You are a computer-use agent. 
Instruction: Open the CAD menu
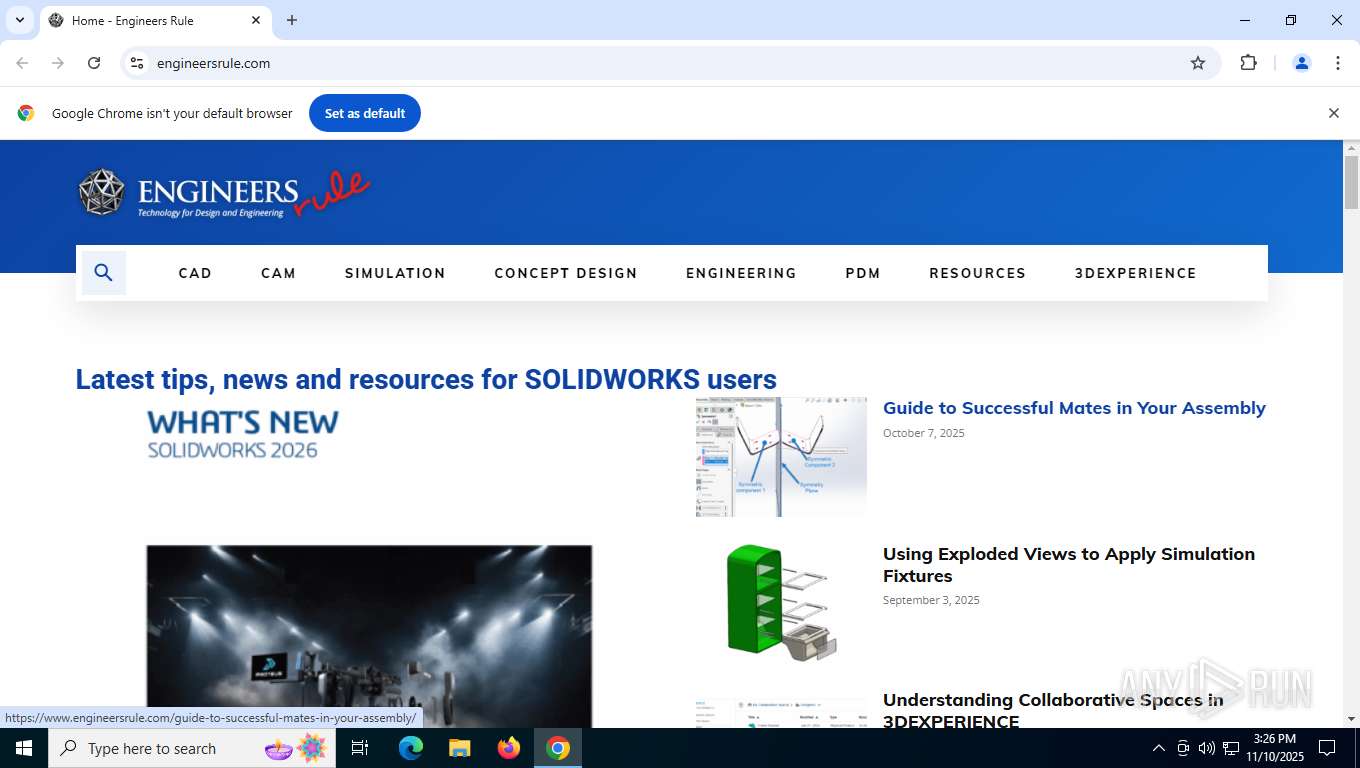195,273
